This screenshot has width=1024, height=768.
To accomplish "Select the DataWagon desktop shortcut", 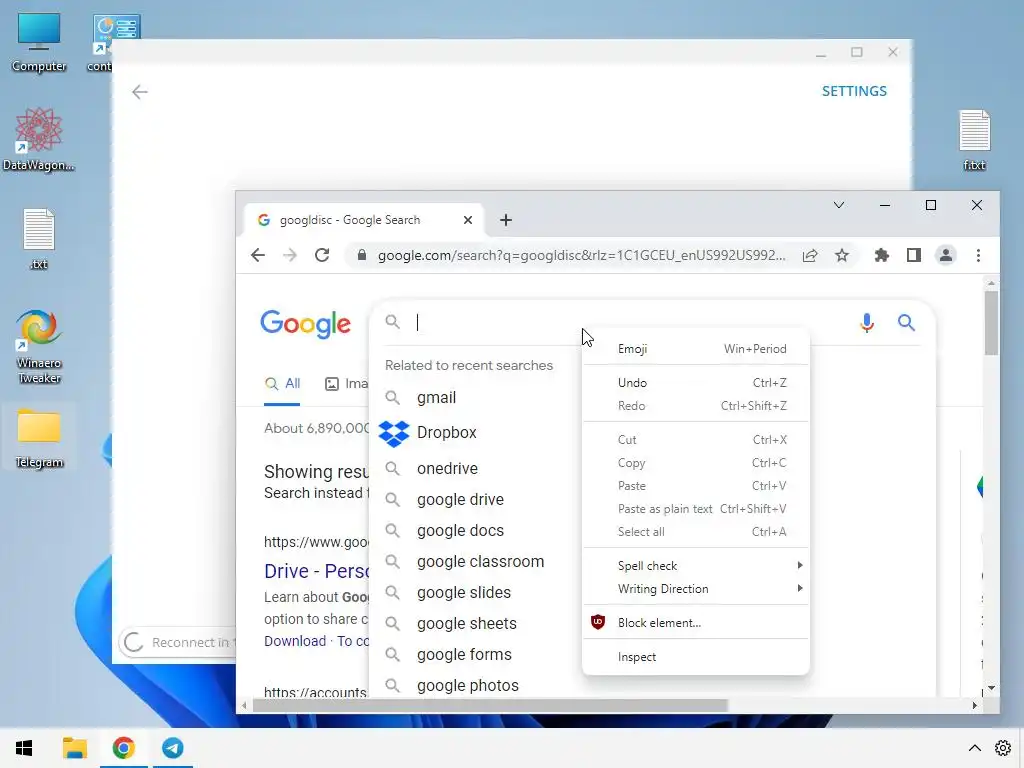I will tap(39, 140).
